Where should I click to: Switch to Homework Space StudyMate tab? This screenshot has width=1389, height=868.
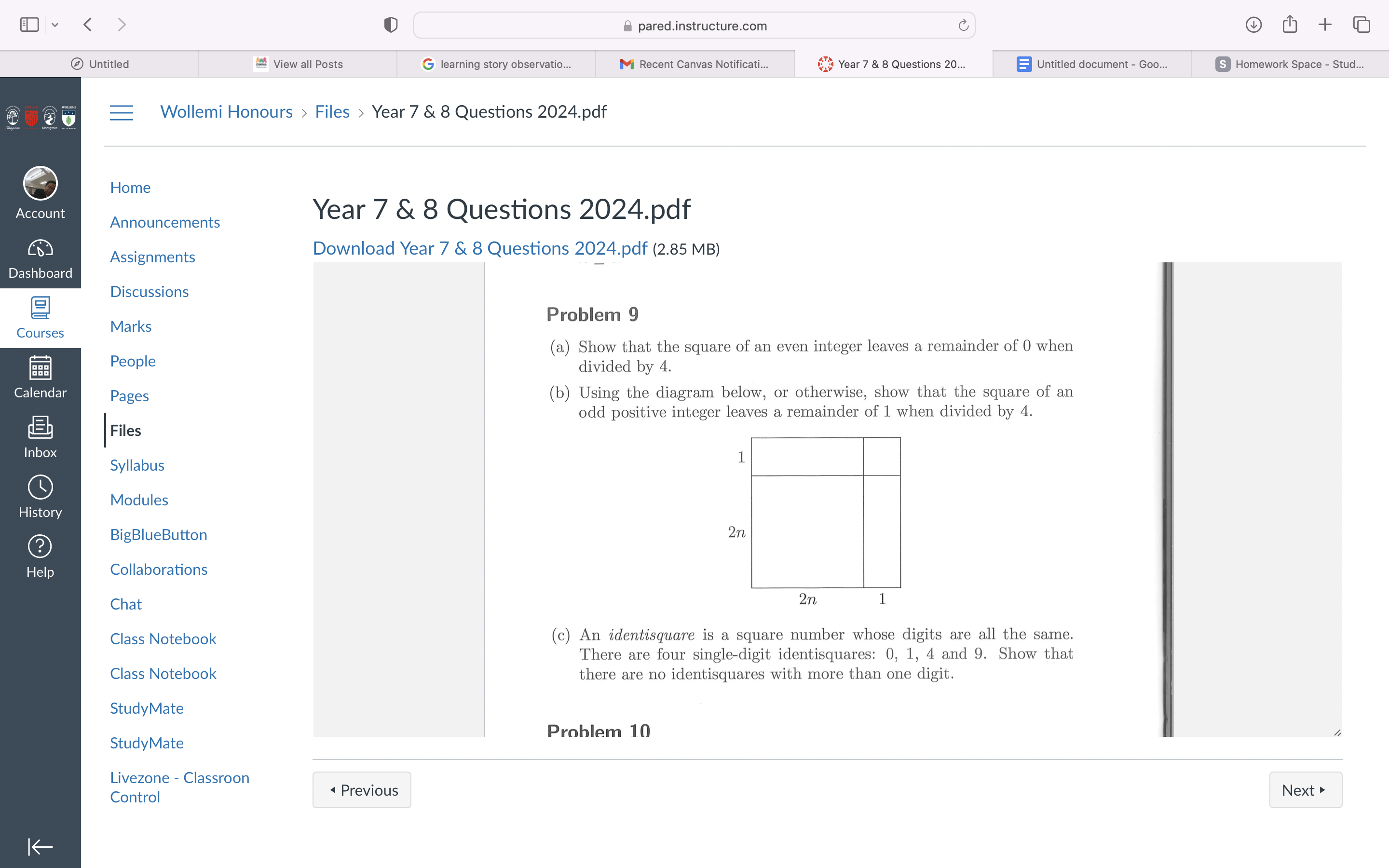tap(1289, 64)
